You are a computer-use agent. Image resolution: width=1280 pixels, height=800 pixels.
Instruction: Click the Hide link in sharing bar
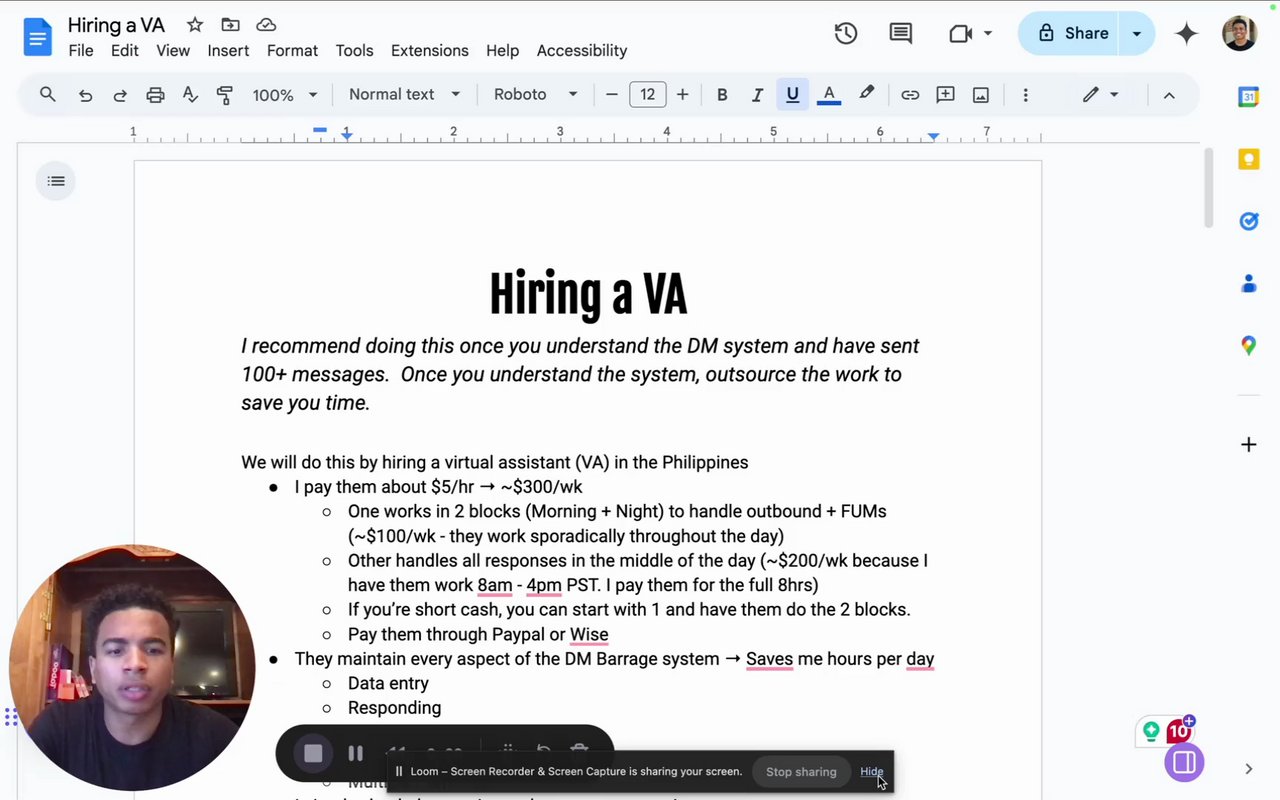[871, 772]
